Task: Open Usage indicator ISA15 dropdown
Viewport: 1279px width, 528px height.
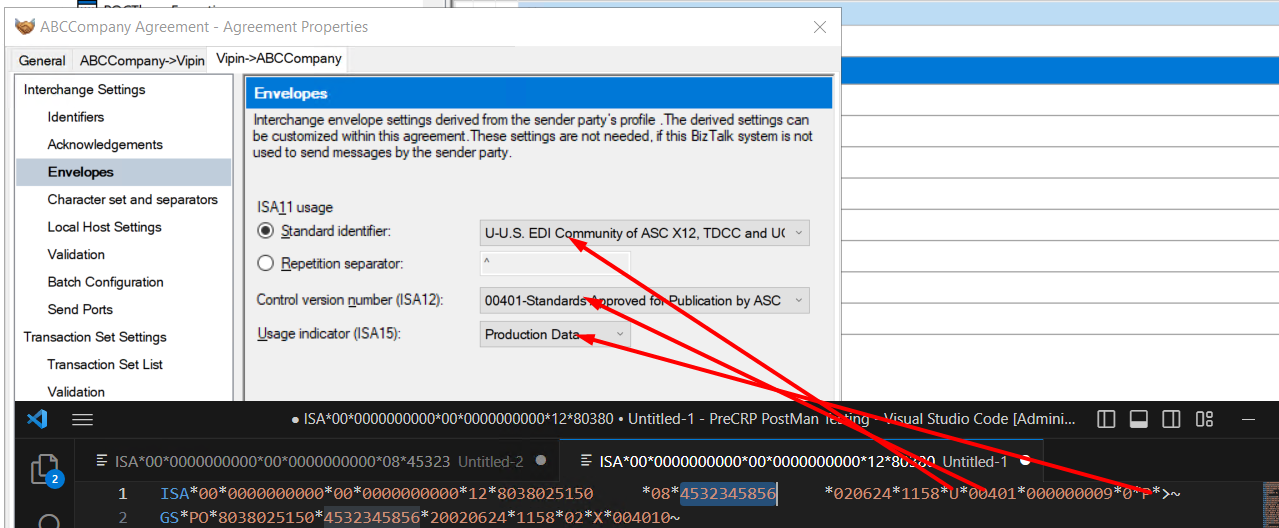Action: click(555, 334)
